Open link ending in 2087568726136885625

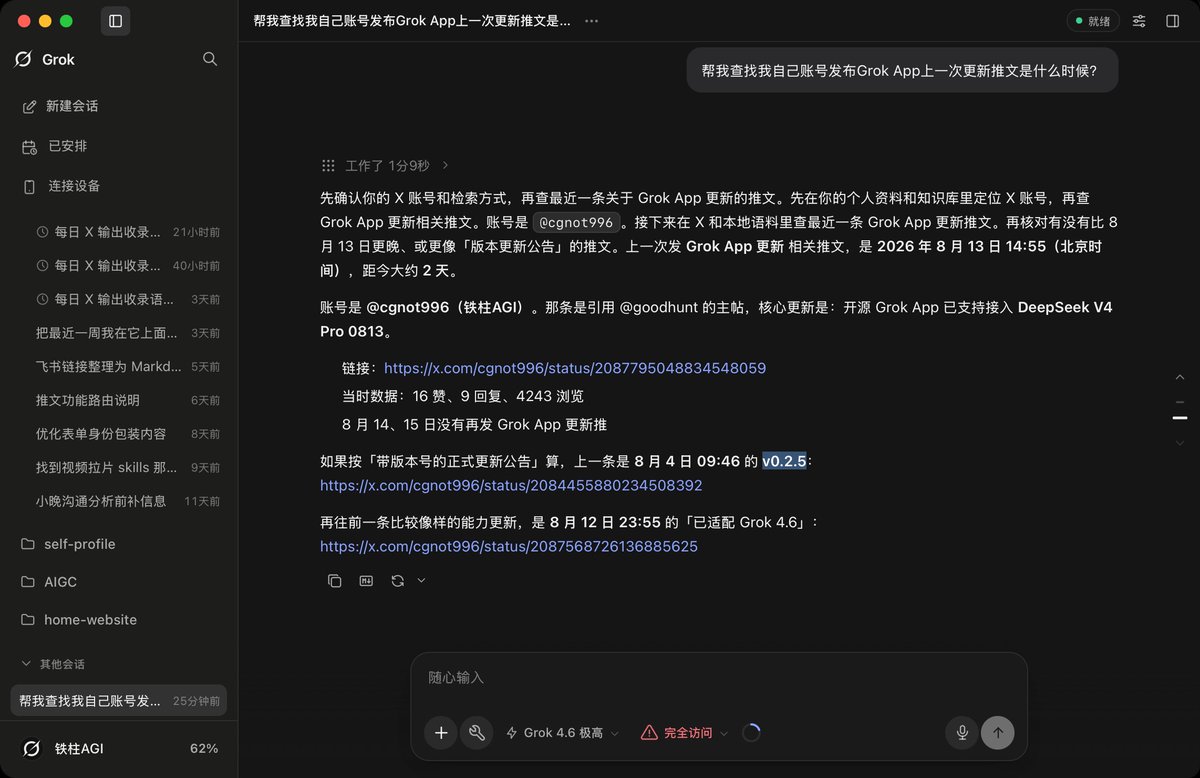pyautogui.click(x=509, y=546)
